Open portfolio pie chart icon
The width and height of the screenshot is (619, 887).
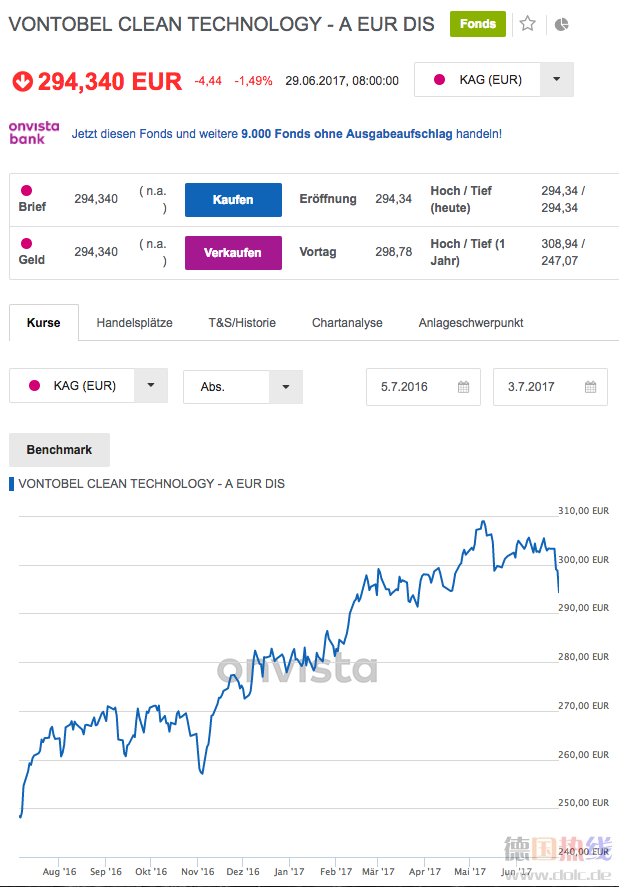point(561,24)
